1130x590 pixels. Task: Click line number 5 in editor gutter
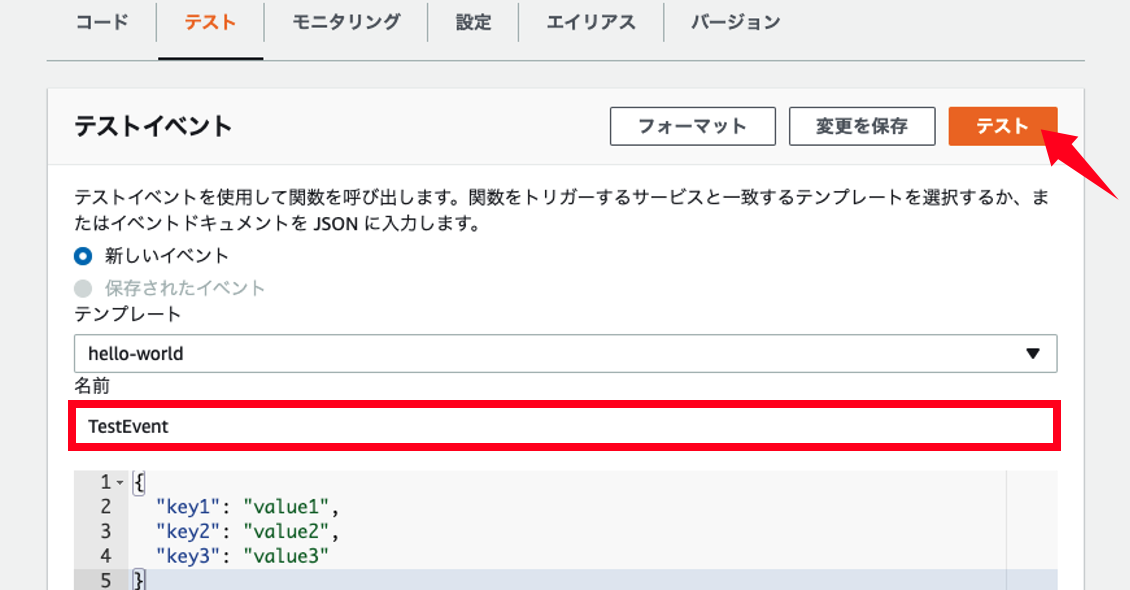click(105, 581)
